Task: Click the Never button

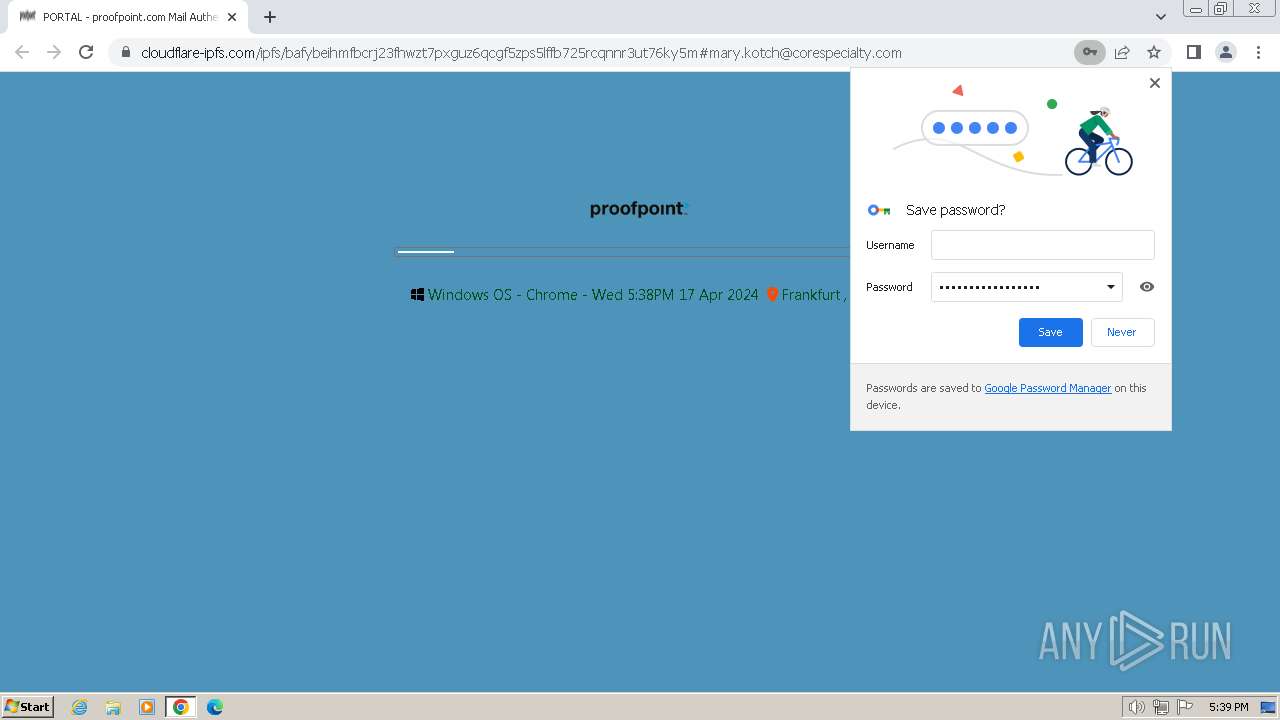Action: (1121, 332)
